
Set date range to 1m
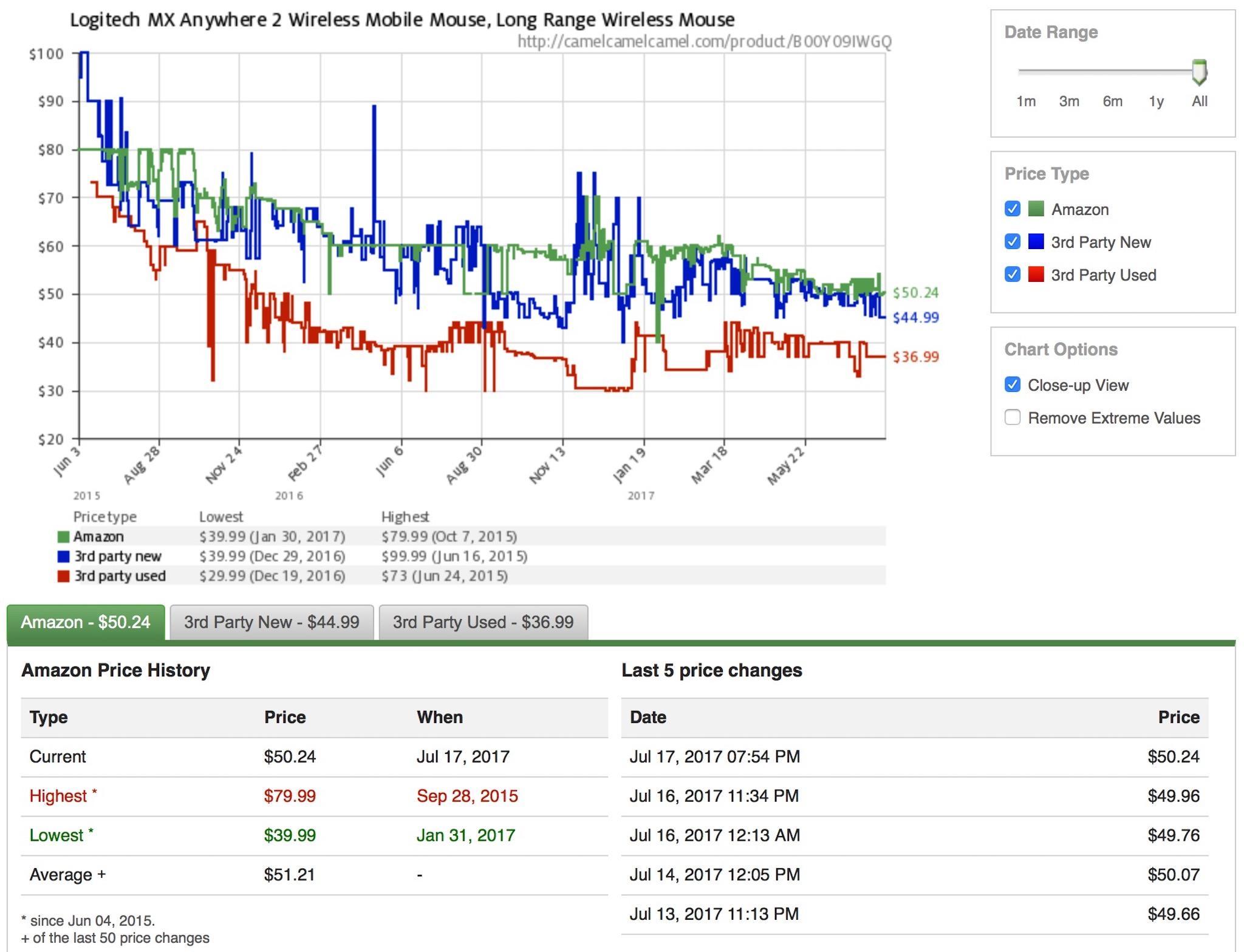[1026, 101]
